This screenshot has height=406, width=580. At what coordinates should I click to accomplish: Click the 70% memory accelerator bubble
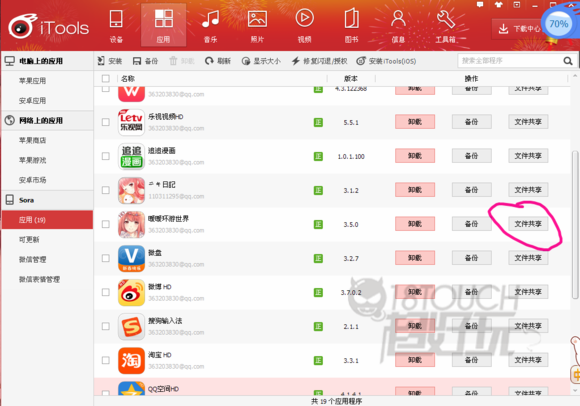tap(559, 24)
